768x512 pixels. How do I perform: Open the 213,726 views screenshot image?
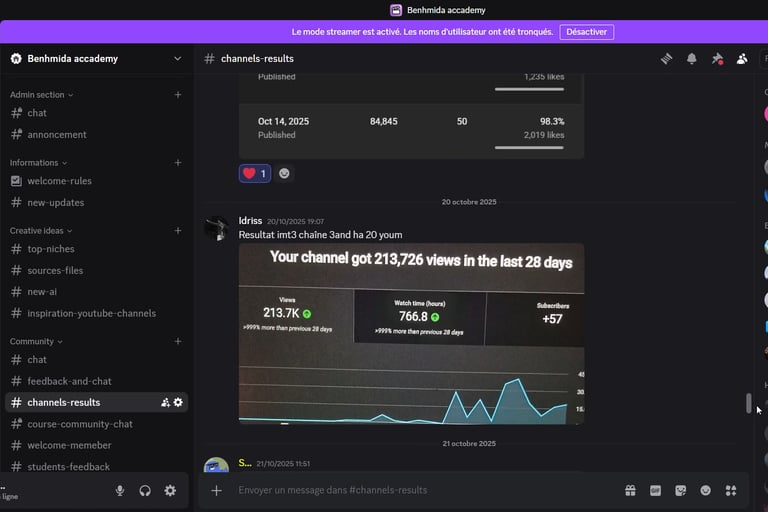pyautogui.click(x=411, y=334)
